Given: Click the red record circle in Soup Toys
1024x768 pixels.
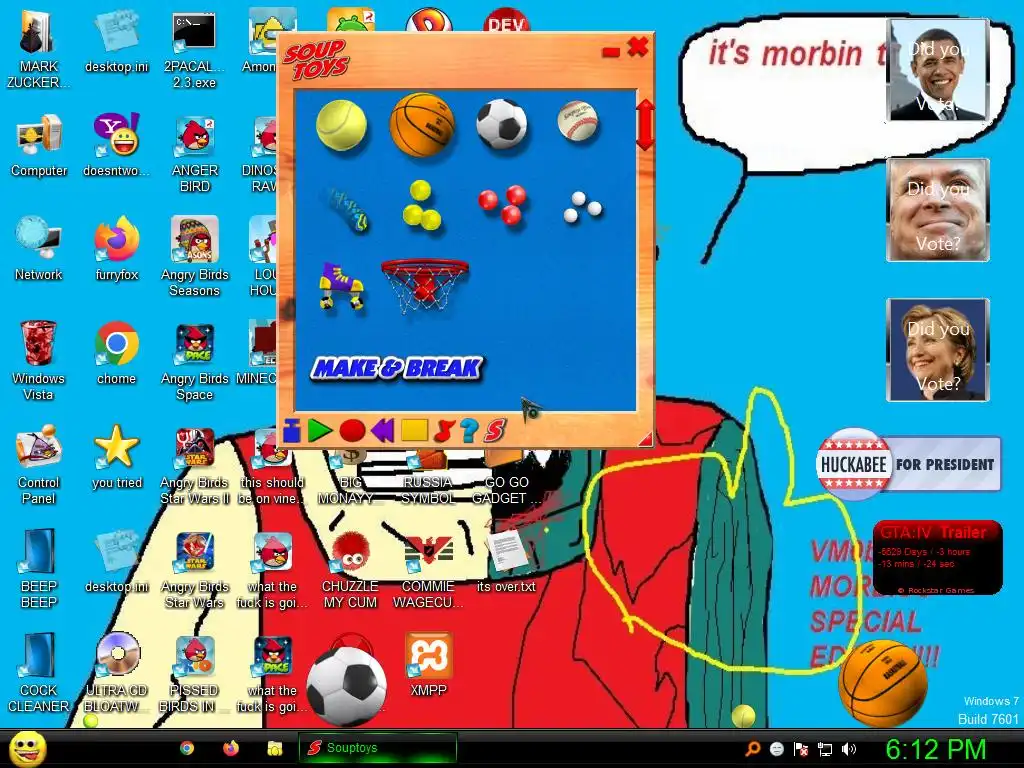Looking at the screenshot, I should click(352, 431).
